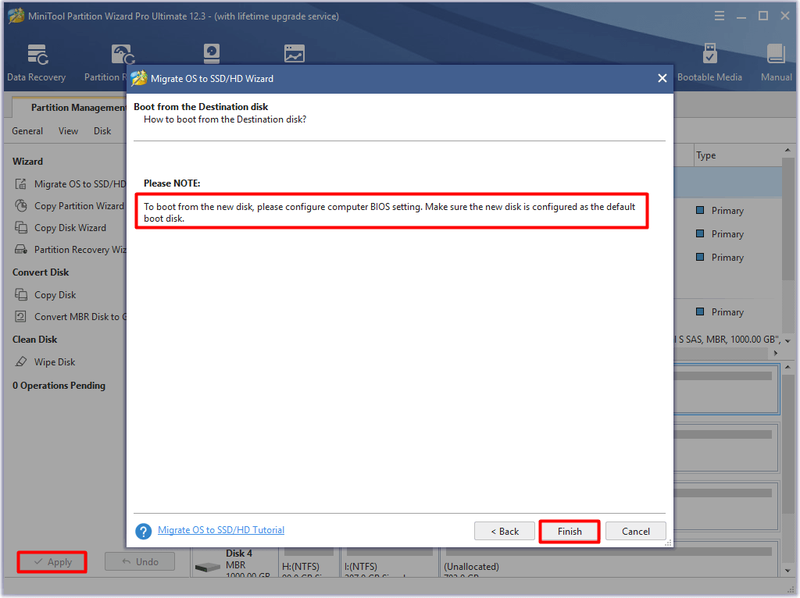800x598 pixels.
Task: Open the hamburger menu in title bar
Action: (719, 16)
